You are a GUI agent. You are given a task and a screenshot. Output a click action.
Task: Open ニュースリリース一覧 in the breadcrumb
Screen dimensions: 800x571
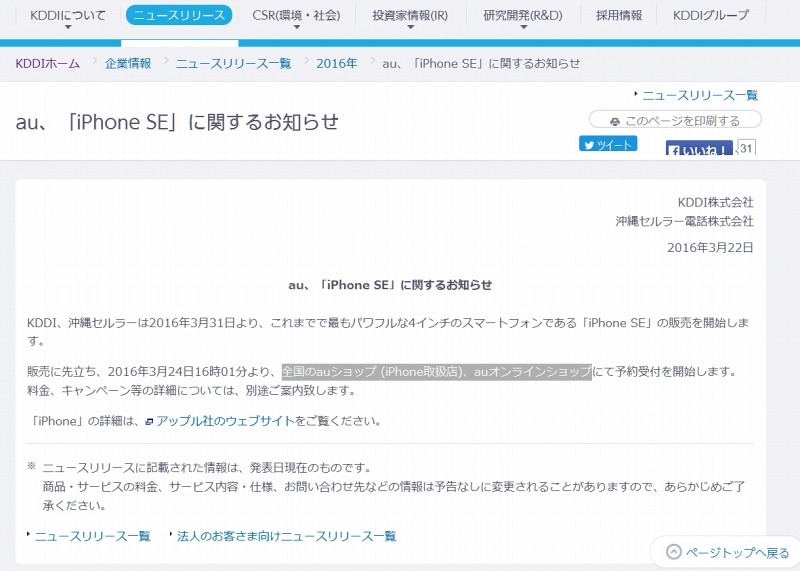(x=233, y=64)
